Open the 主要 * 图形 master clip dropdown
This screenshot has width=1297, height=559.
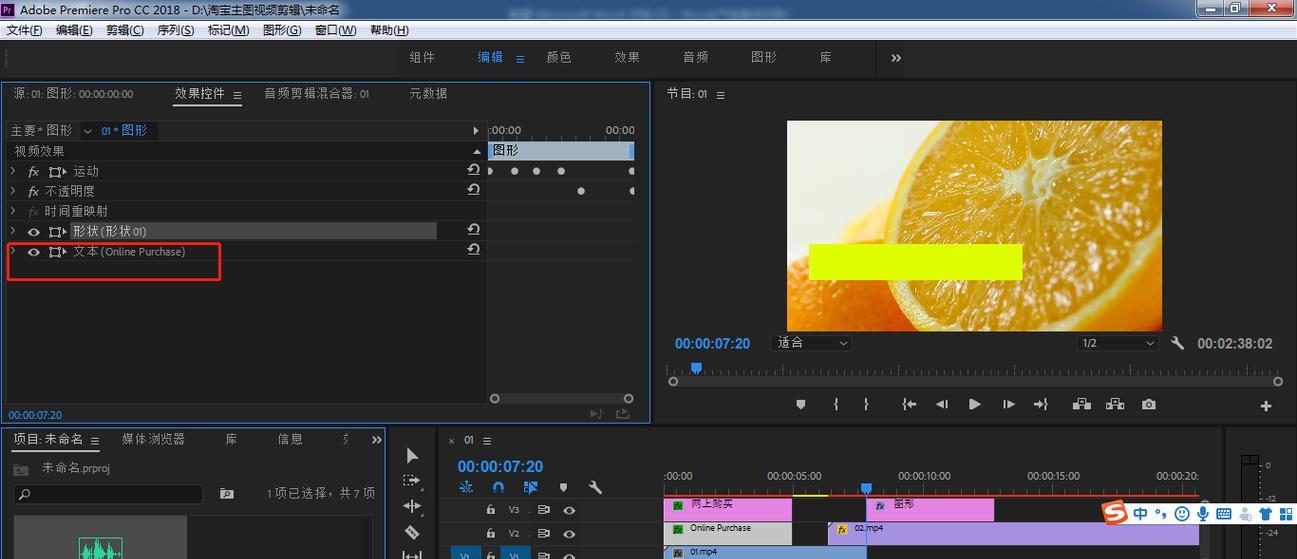pyautogui.click(x=88, y=131)
